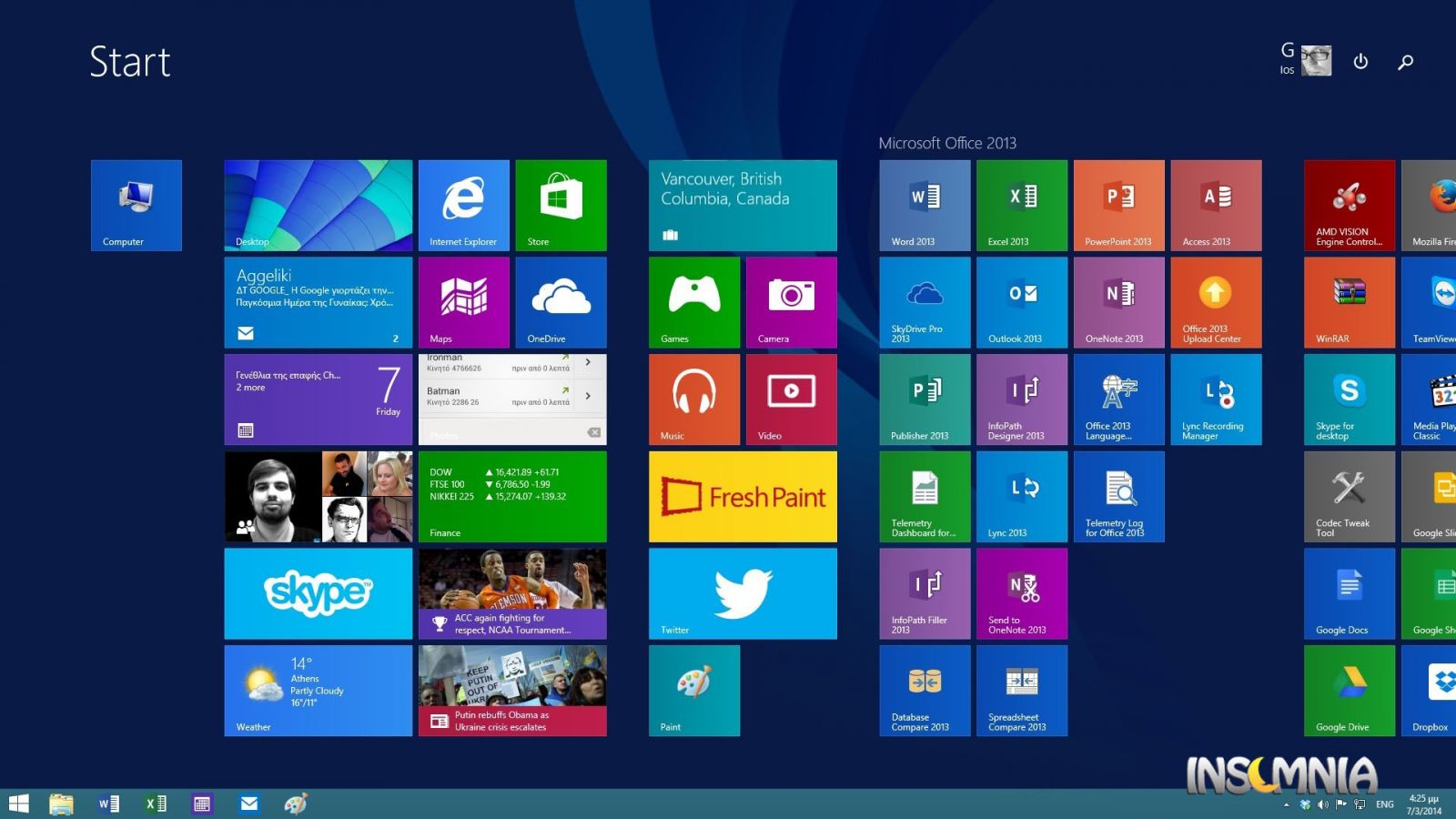
Task: Launch the Skype live tile
Action: 318,593
